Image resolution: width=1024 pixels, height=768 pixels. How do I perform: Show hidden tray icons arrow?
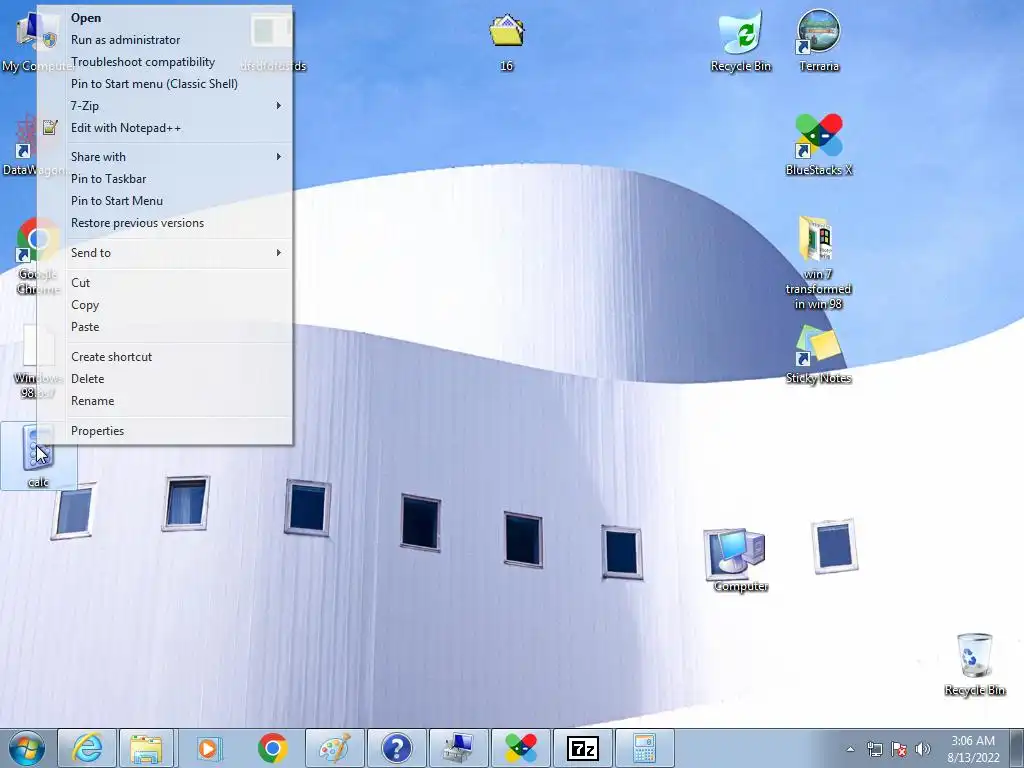(x=850, y=749)
